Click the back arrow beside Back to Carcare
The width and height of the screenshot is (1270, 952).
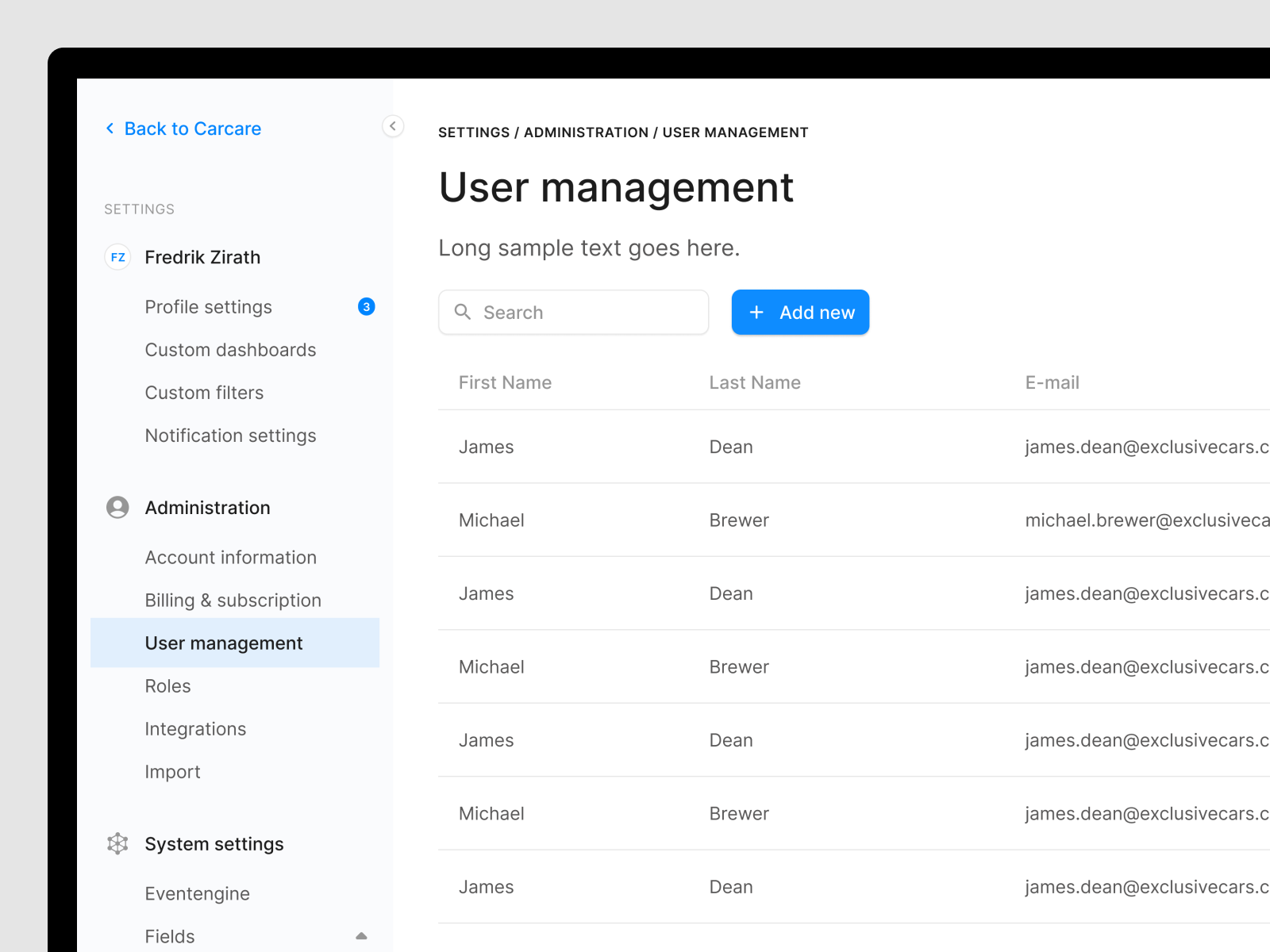click(x=110, y=129)
